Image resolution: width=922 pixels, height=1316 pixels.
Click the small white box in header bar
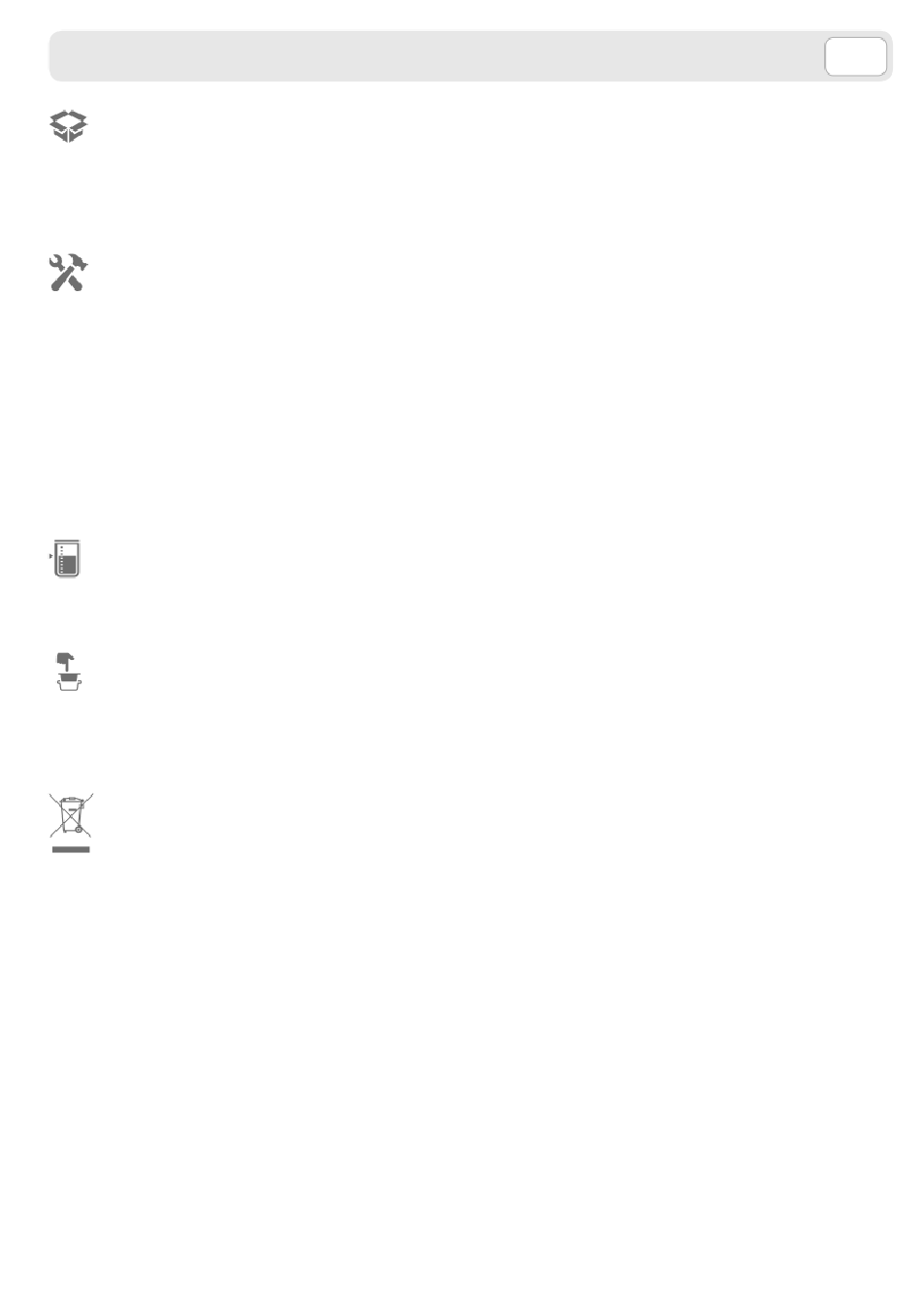tap(855, 56)
